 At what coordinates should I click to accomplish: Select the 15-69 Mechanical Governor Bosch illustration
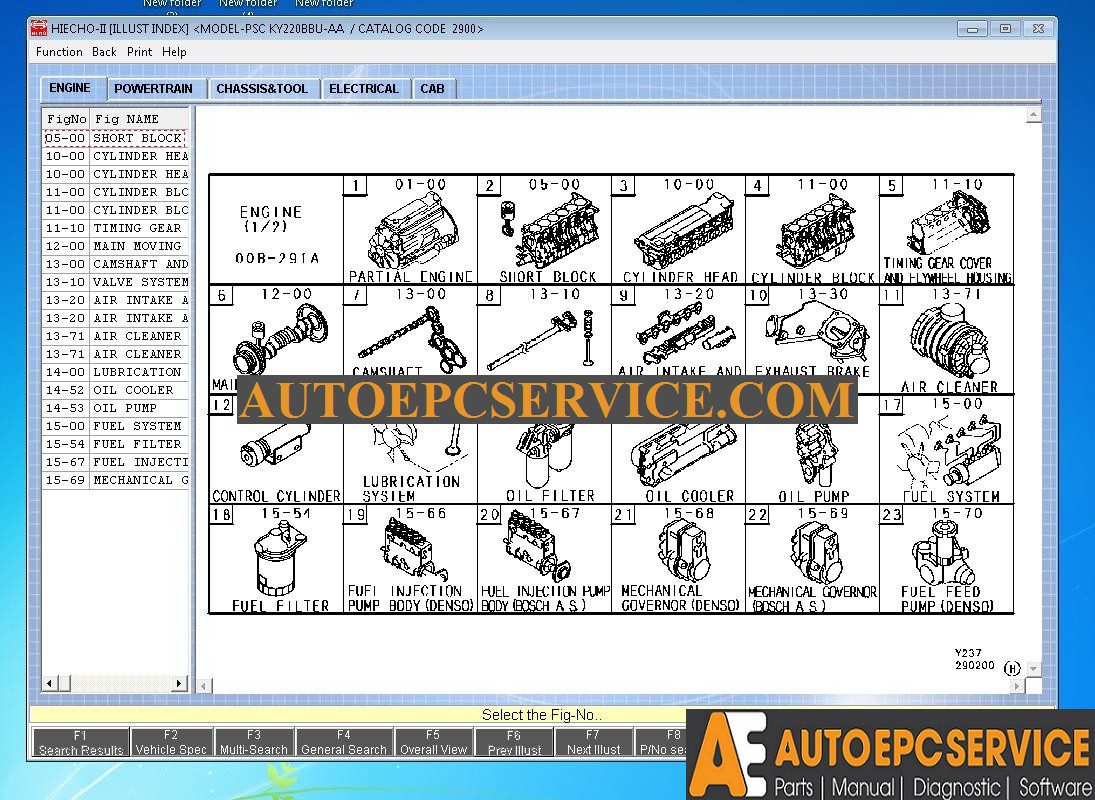[x=812, y=559]
